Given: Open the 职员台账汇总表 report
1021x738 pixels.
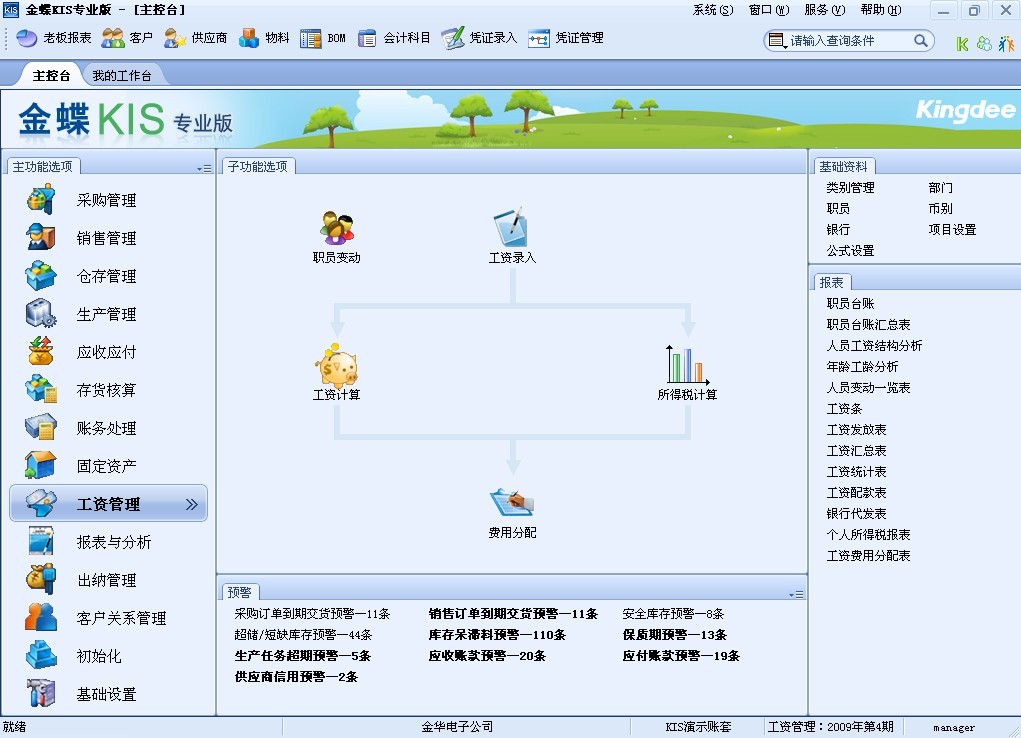Looking at the screenshot, I should (x=868, y=324).
